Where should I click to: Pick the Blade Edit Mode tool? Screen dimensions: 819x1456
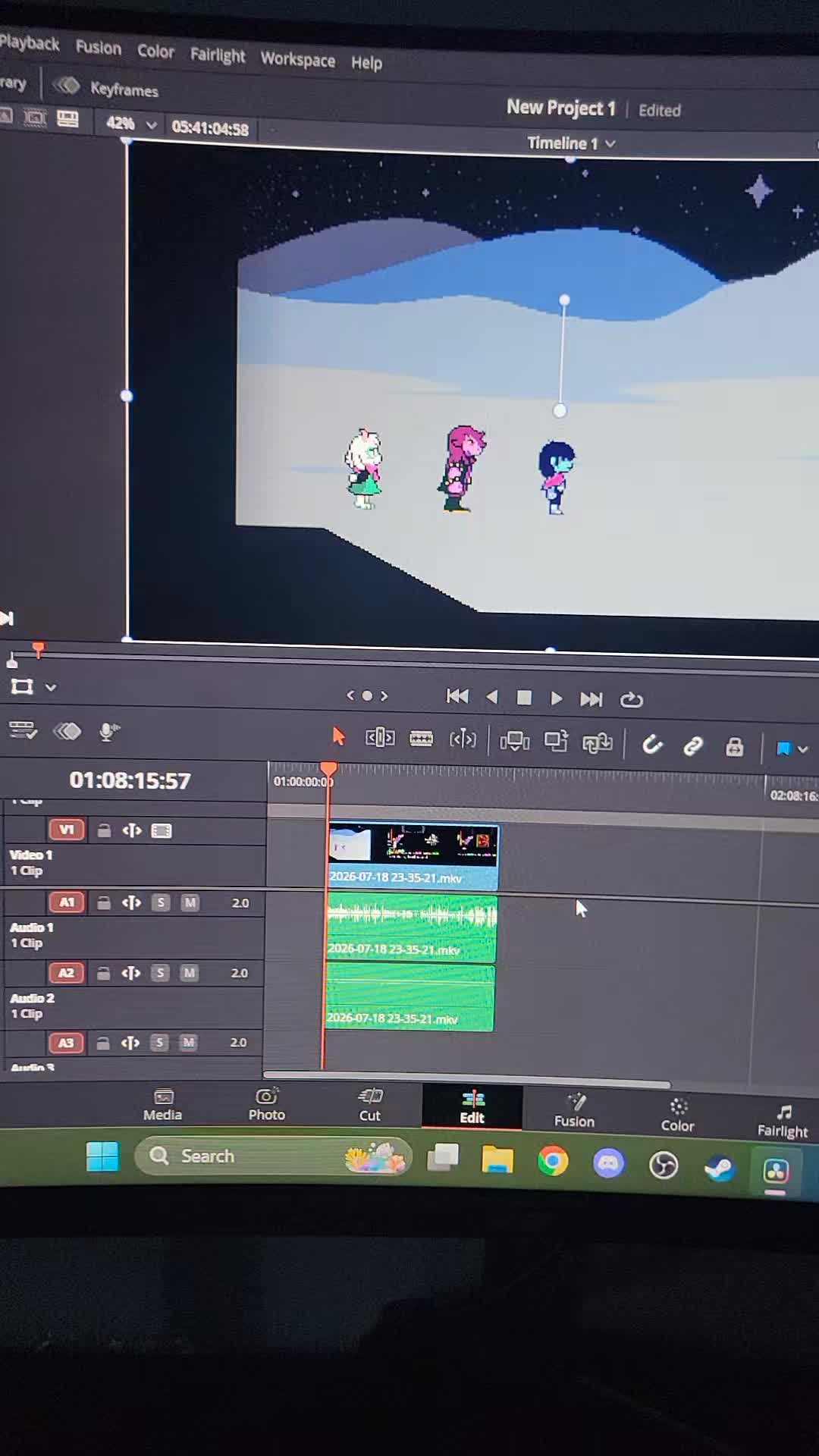tap(421, 738)
